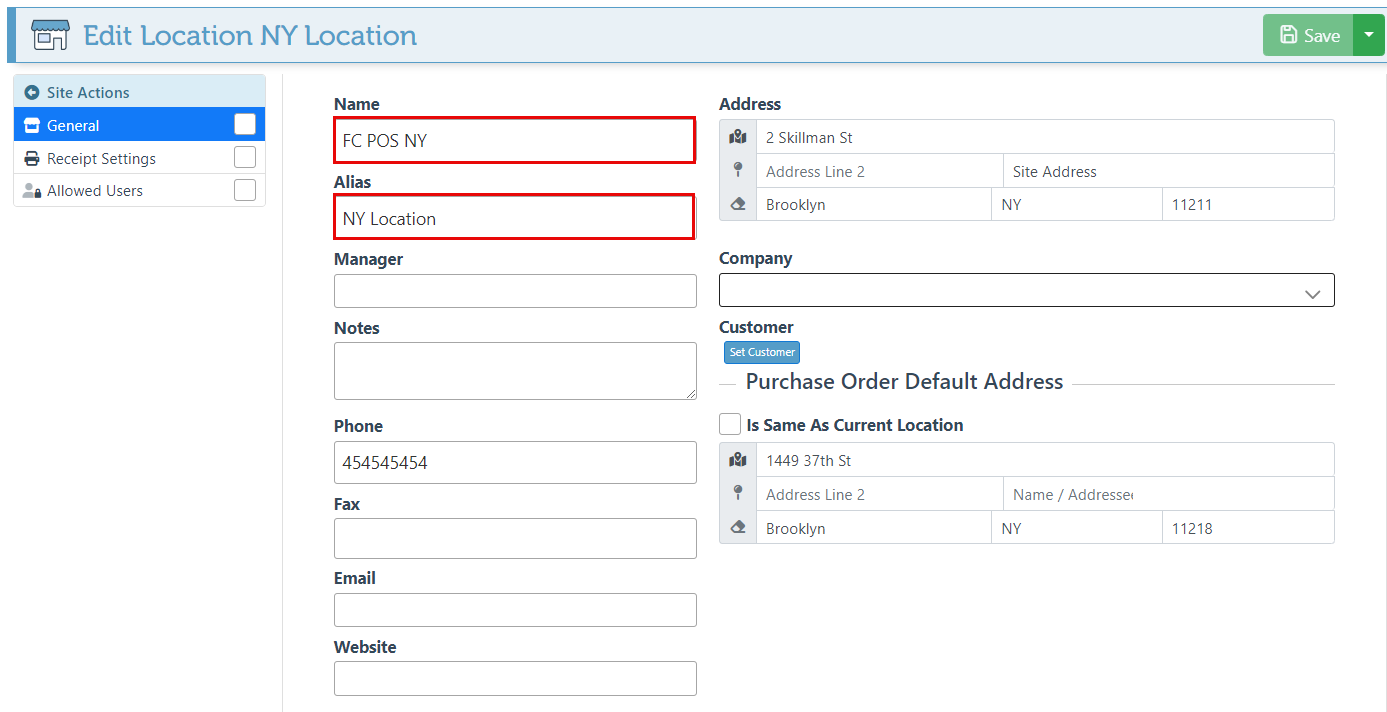
Task: Click the back arrow icon in Site Actions
Action: 31,92
